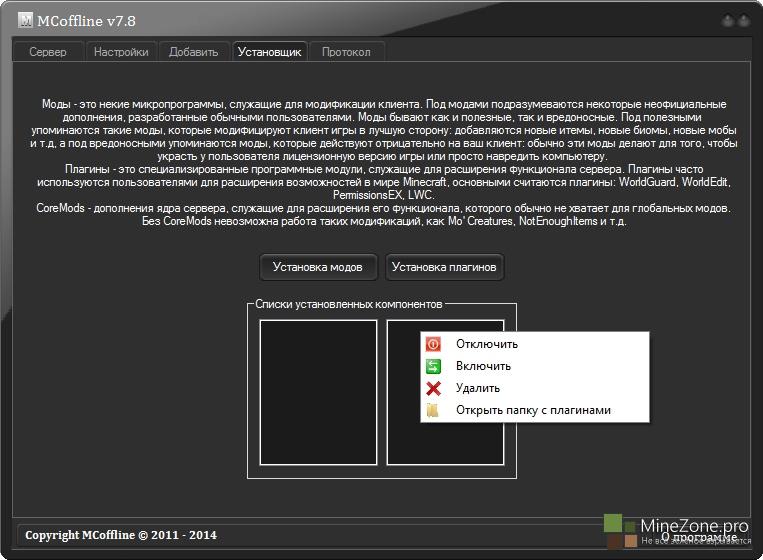Click the MineZone.pro pixel-block logo
Image resolution: width=763 pixels, height=560 pixels.
point(619,531)
